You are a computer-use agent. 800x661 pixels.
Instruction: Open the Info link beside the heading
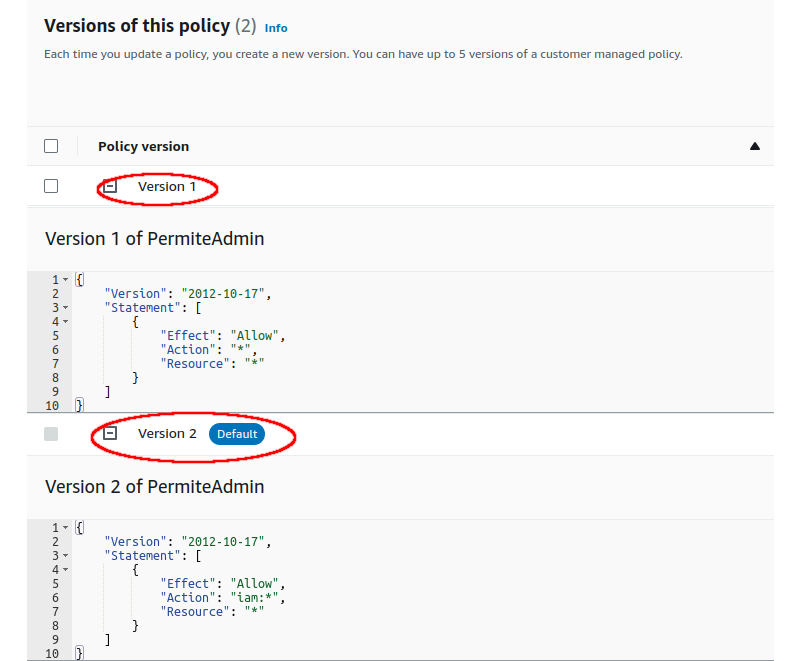point(276,28)
